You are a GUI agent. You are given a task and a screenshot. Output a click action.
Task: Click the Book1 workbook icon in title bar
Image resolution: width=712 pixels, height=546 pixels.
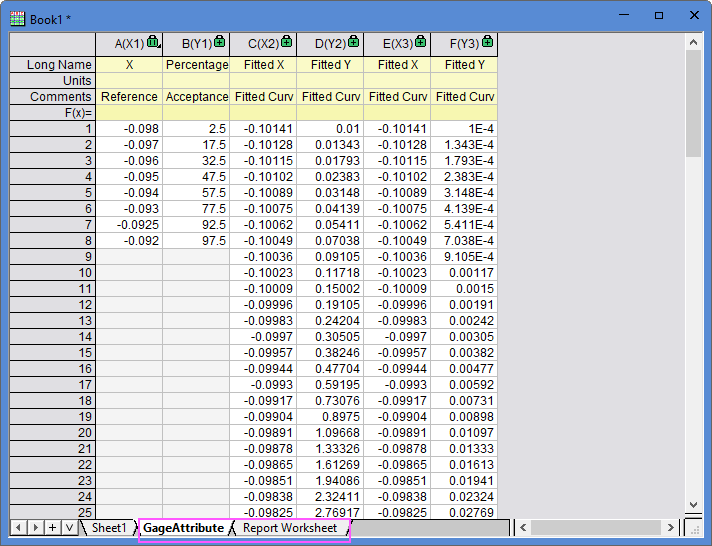(17, 19)
